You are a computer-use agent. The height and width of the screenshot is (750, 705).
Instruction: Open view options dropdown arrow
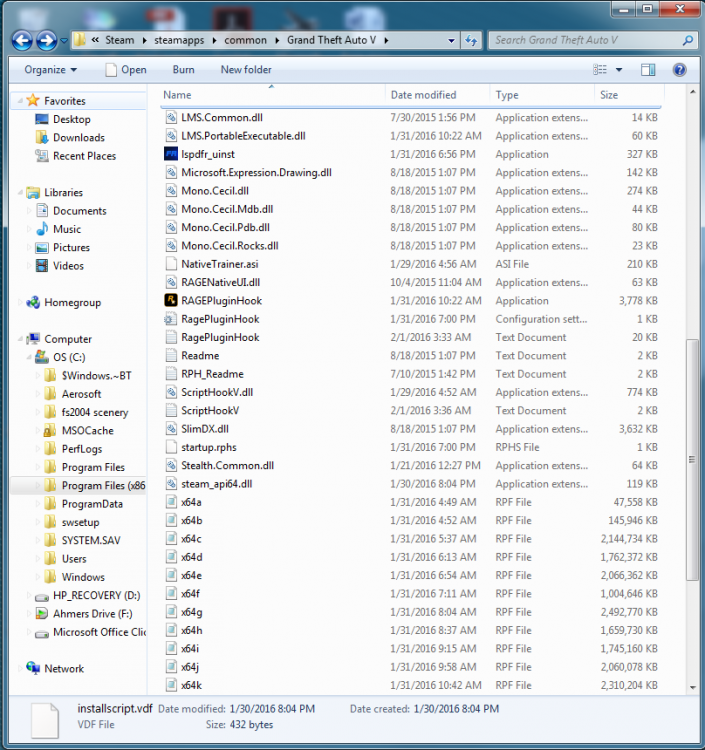tap(619, 70)
